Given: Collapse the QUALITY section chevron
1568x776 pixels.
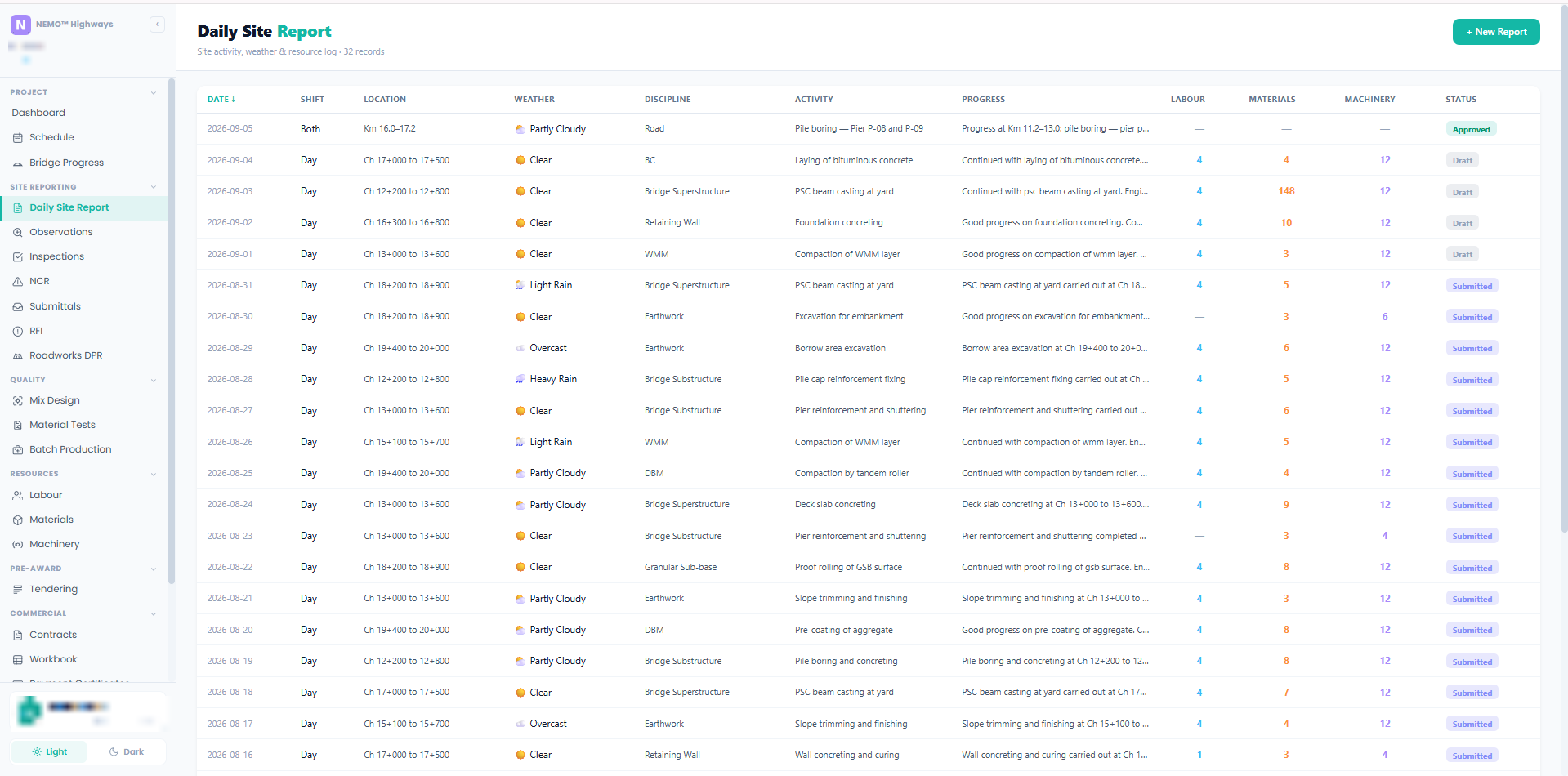Looking at the screenshot, I should tap(154, 381).
